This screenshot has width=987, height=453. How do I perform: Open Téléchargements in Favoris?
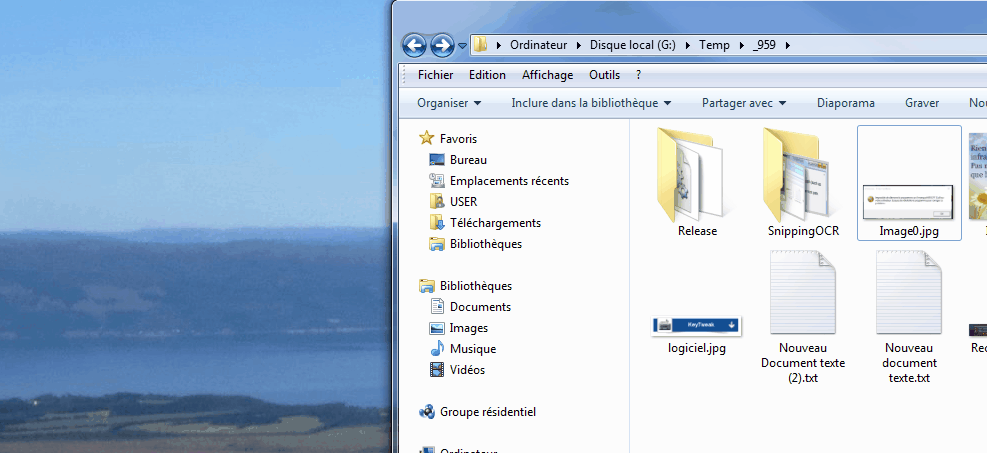tap(495, 223)
